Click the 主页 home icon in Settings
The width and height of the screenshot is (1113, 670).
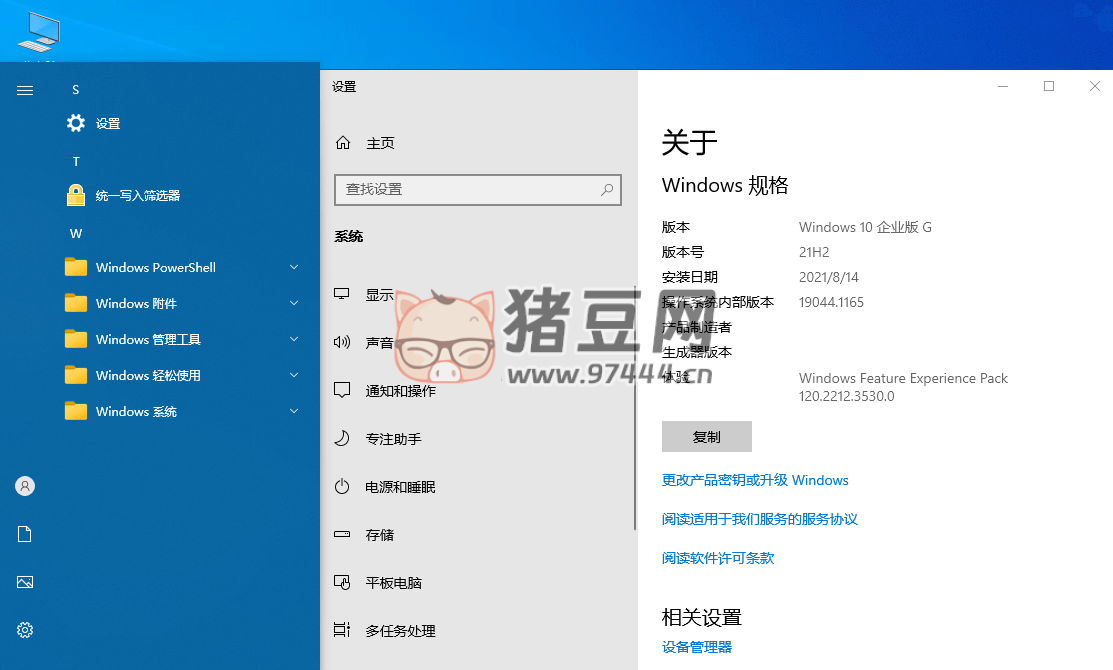(x=343, y=143)
